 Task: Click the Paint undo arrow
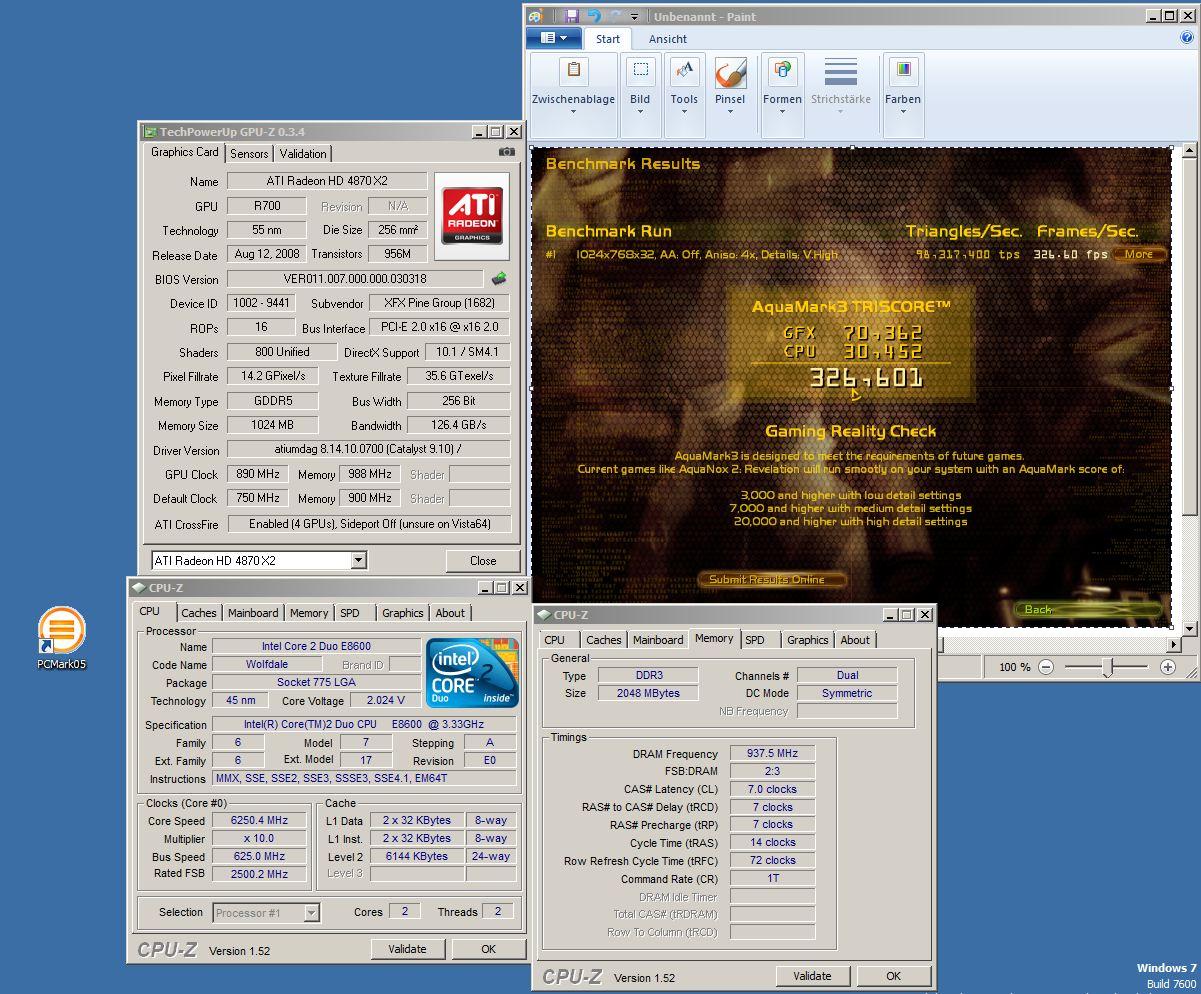click(x=594, y=16)
